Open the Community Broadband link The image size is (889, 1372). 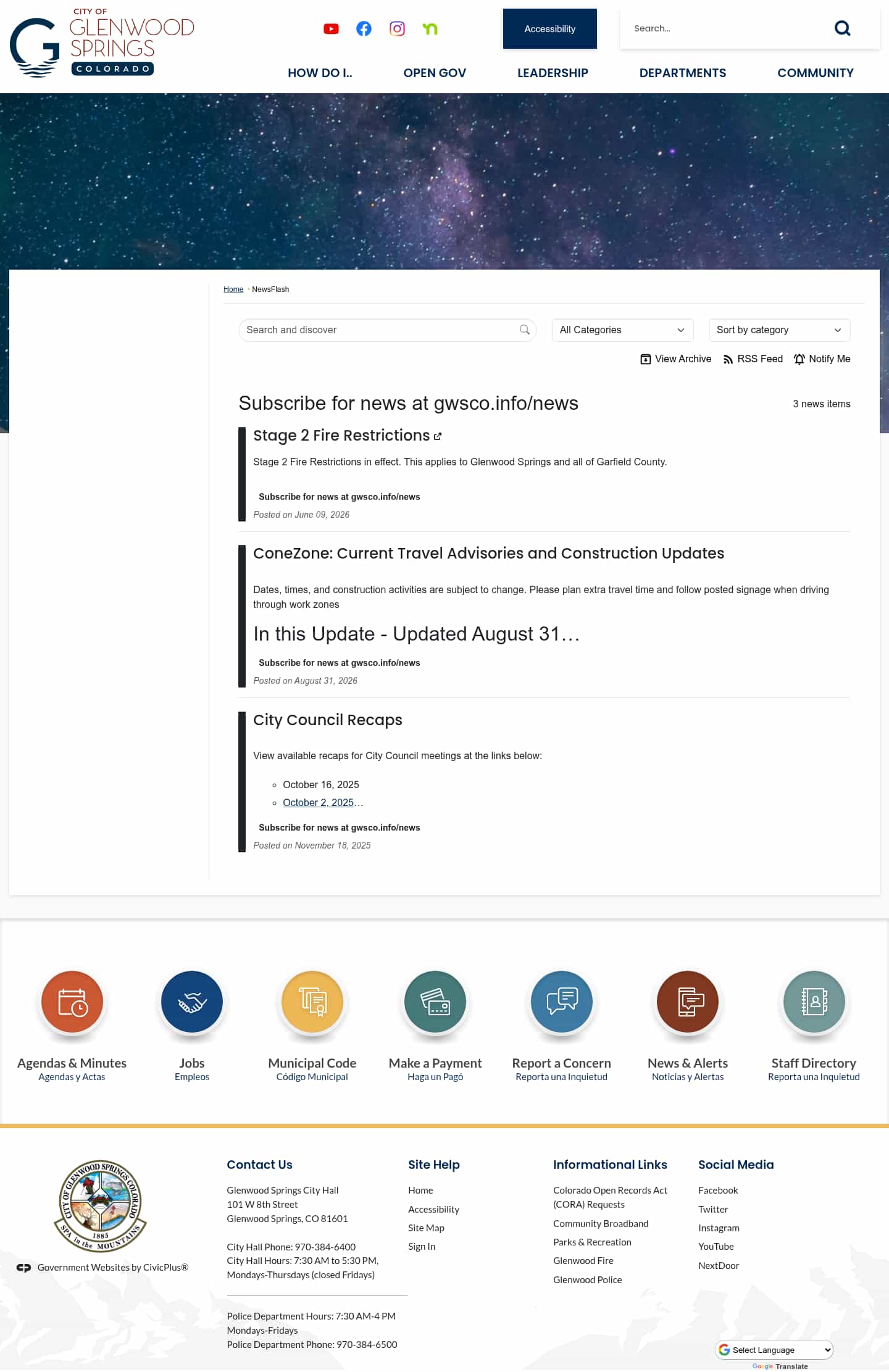pos(601,1223)
